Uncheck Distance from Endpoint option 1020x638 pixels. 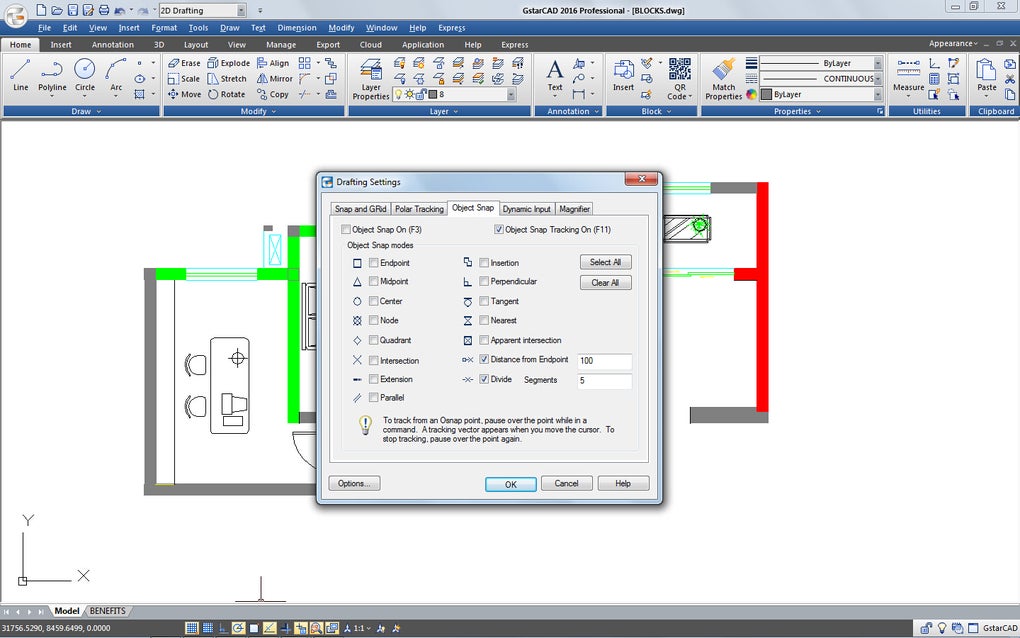pos(485,360)
